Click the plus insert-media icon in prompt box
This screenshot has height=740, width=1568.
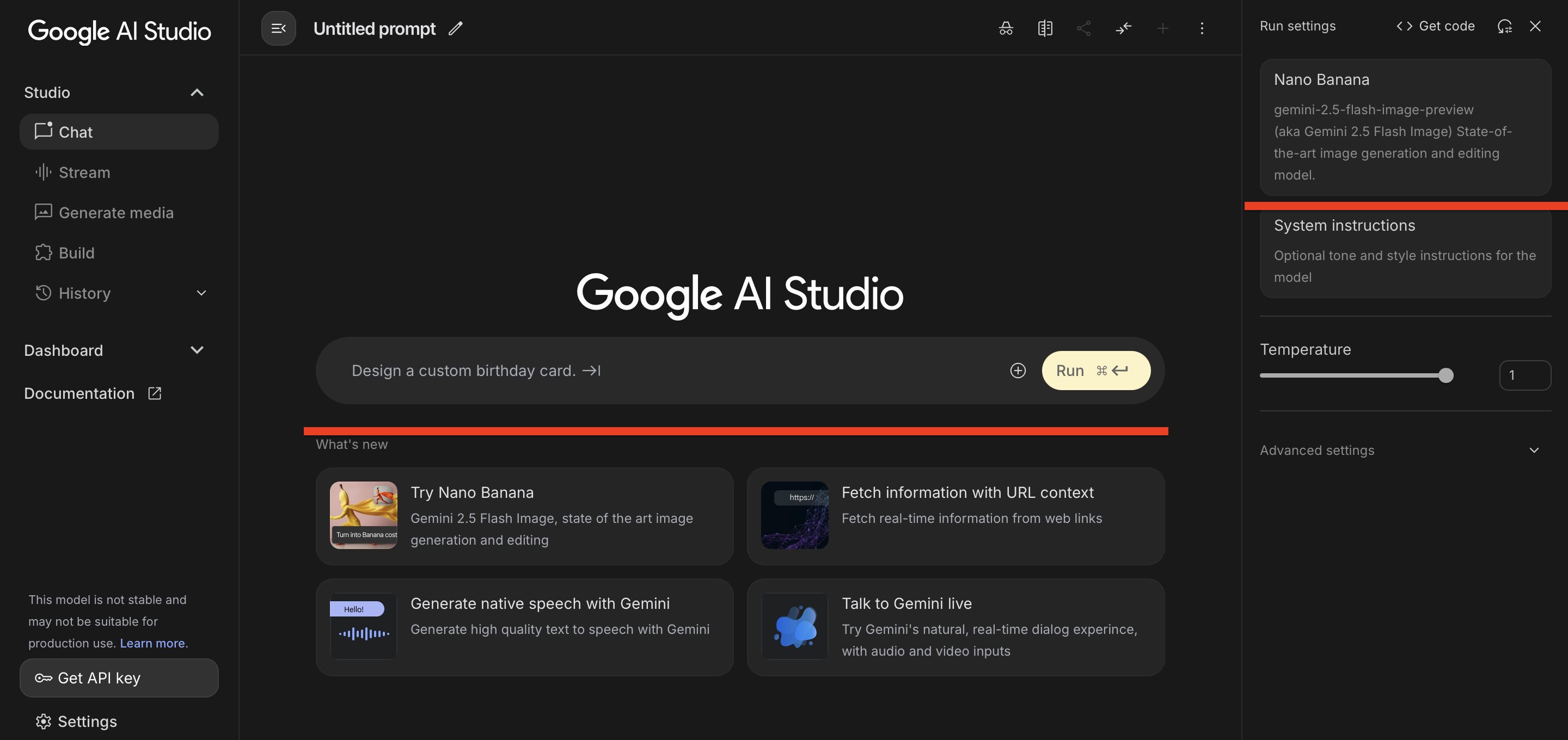pos(1018,371)
